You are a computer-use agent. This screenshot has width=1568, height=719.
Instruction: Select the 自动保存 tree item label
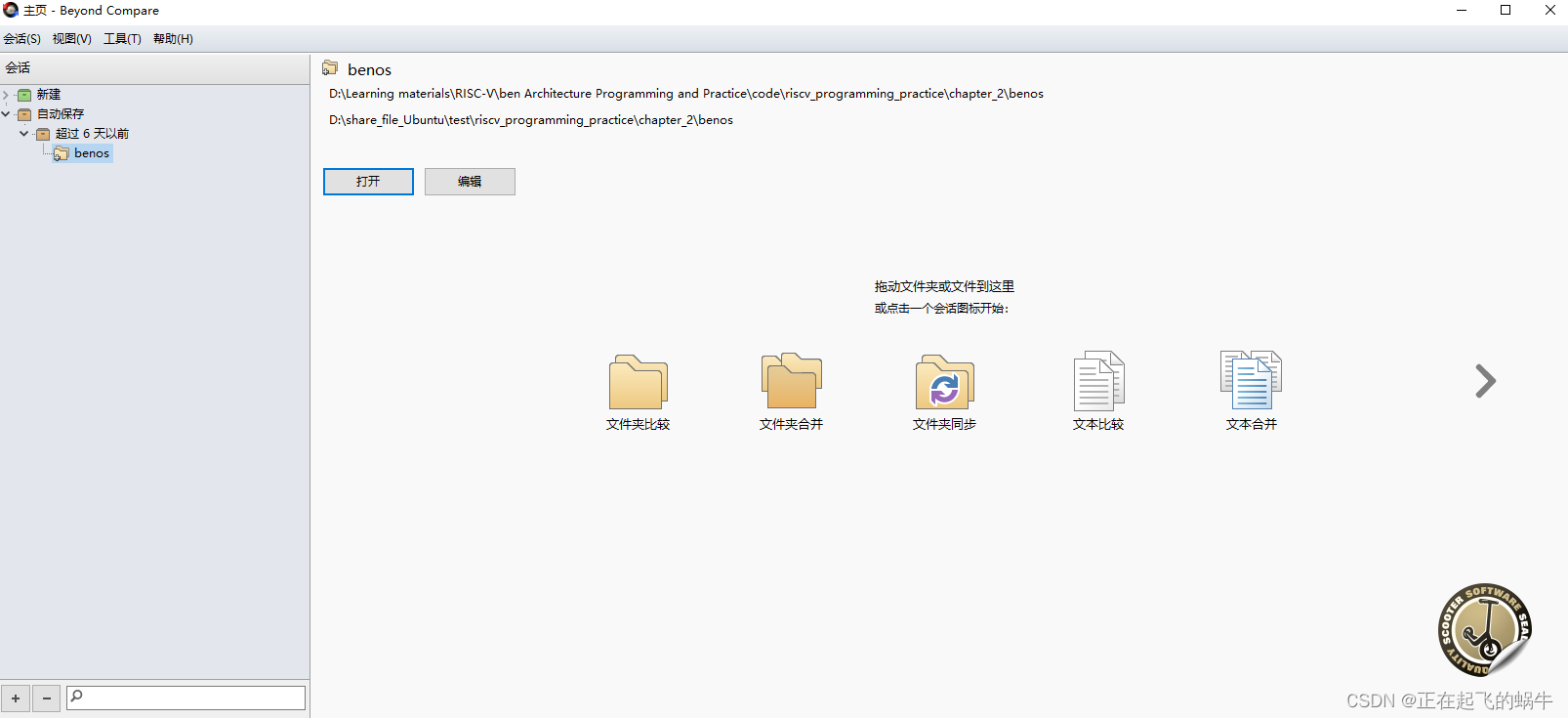[x=61, y=114]
